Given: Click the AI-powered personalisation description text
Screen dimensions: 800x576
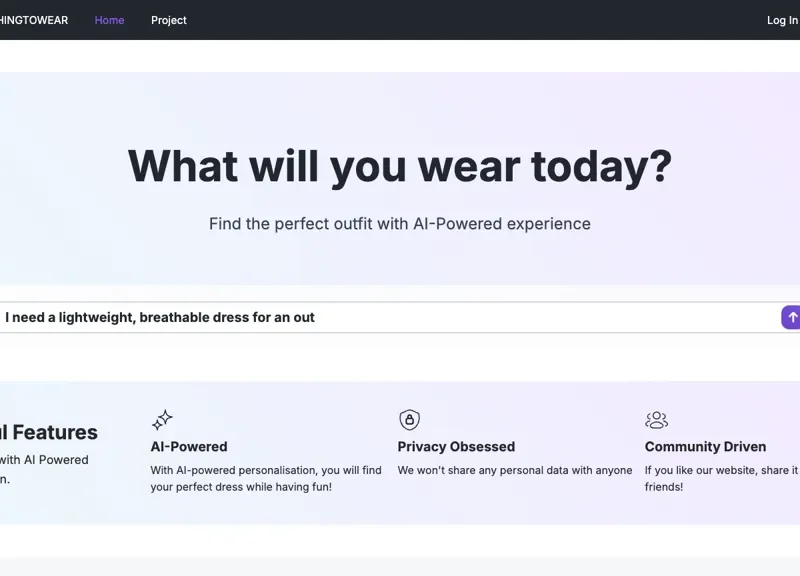Looking at the screenshot, I should pos(266,478).
